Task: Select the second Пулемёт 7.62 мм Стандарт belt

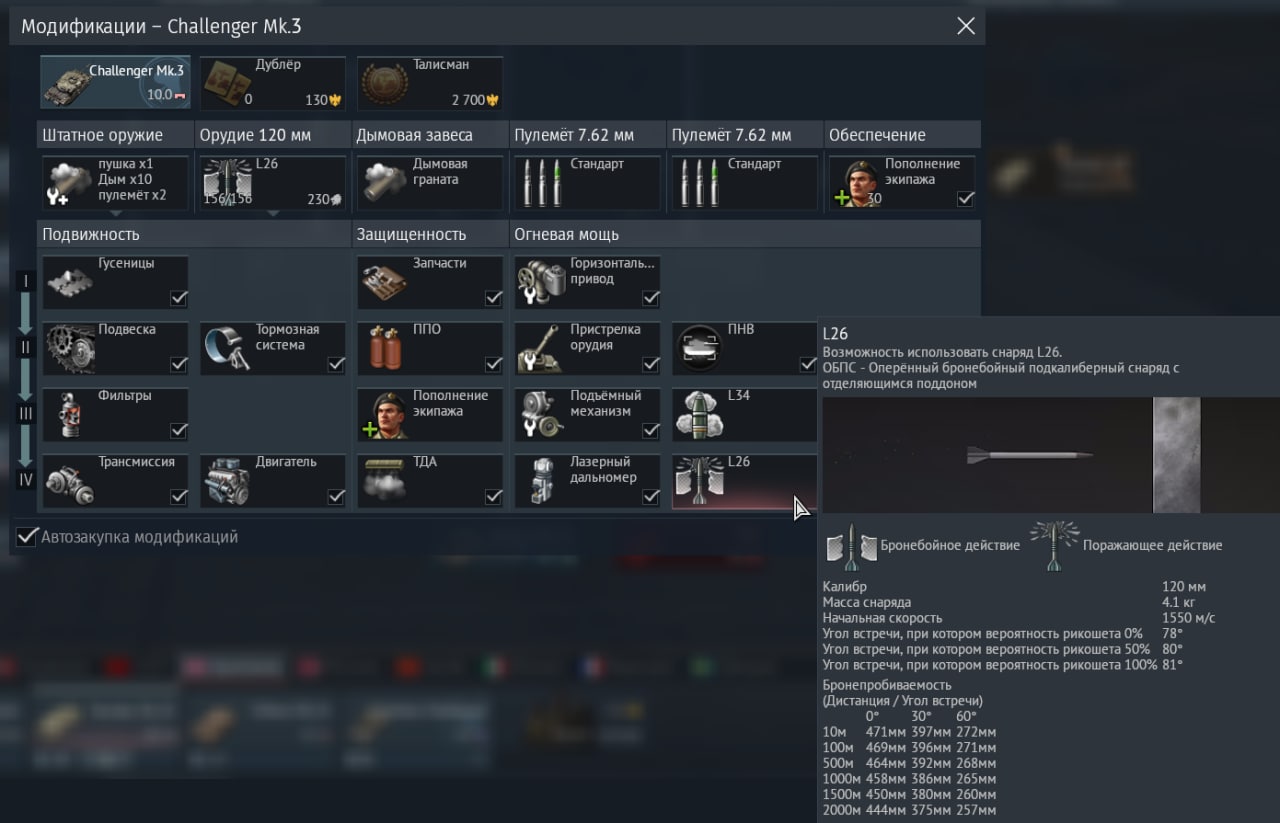Action: click(x=744, y=182)
